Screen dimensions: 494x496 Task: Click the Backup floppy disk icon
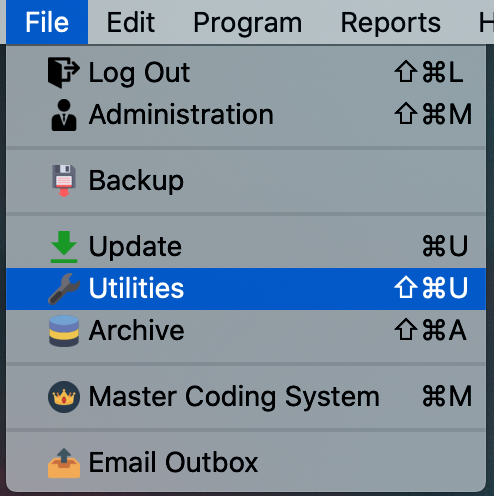[64, 181]
